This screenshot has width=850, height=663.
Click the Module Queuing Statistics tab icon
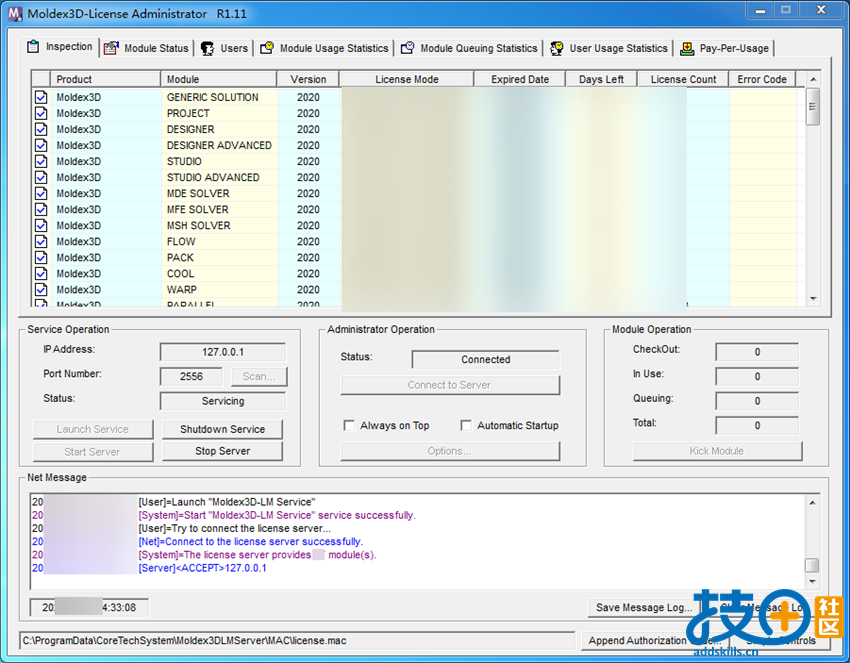[x=408, y=48]
